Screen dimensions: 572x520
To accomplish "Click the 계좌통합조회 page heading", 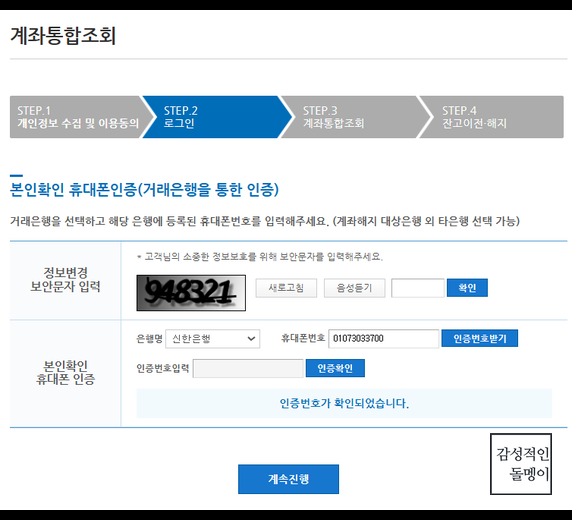I will [63, 35].
